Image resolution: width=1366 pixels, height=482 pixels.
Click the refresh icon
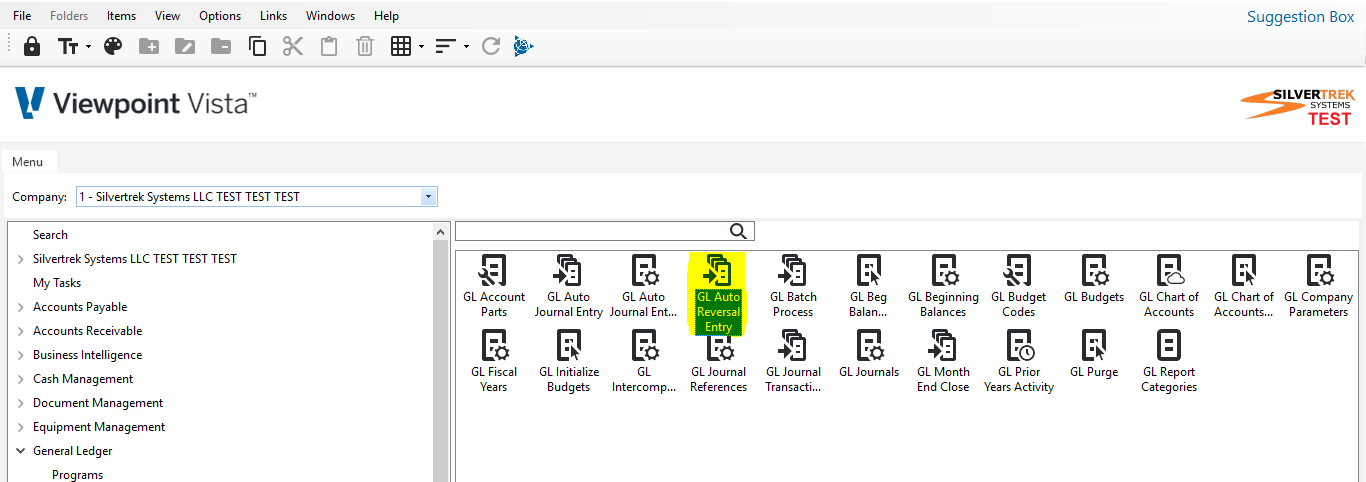click(490, 46)
